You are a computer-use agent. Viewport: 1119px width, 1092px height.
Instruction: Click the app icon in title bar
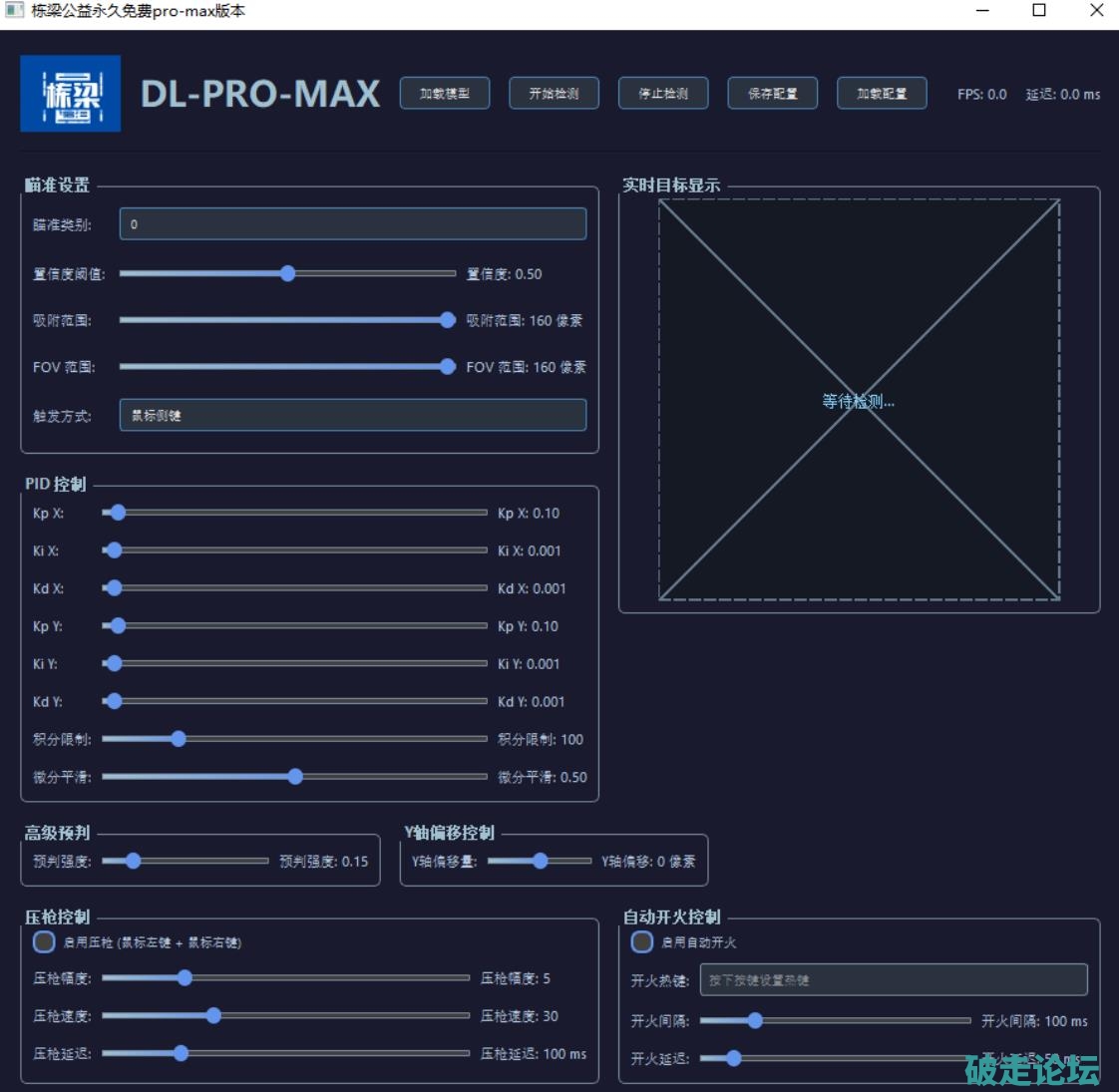(x=14, y=11)
